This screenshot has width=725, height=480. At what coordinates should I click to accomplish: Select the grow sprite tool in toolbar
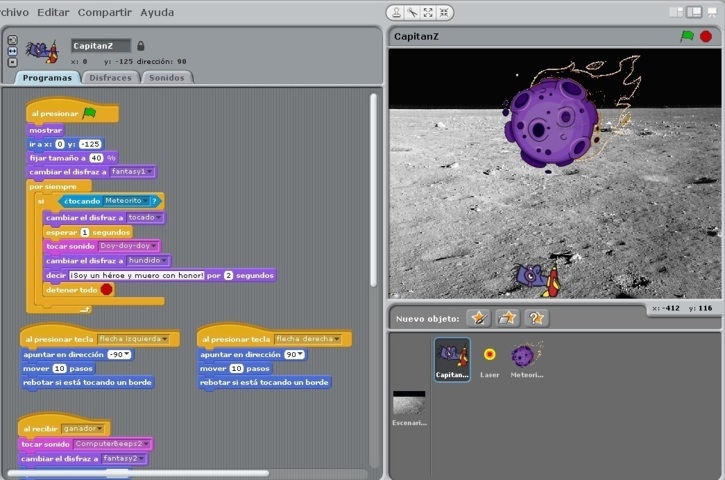(428, 13)
